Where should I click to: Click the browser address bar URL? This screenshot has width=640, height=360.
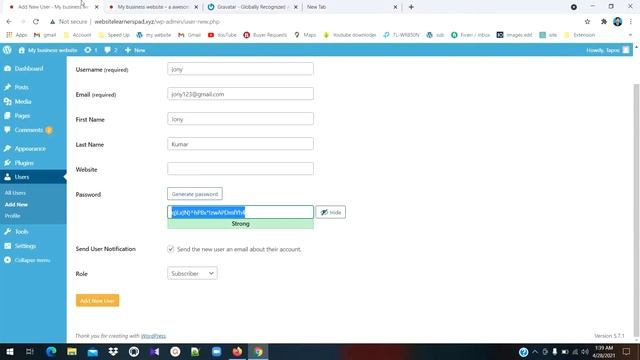pos(157,22)
